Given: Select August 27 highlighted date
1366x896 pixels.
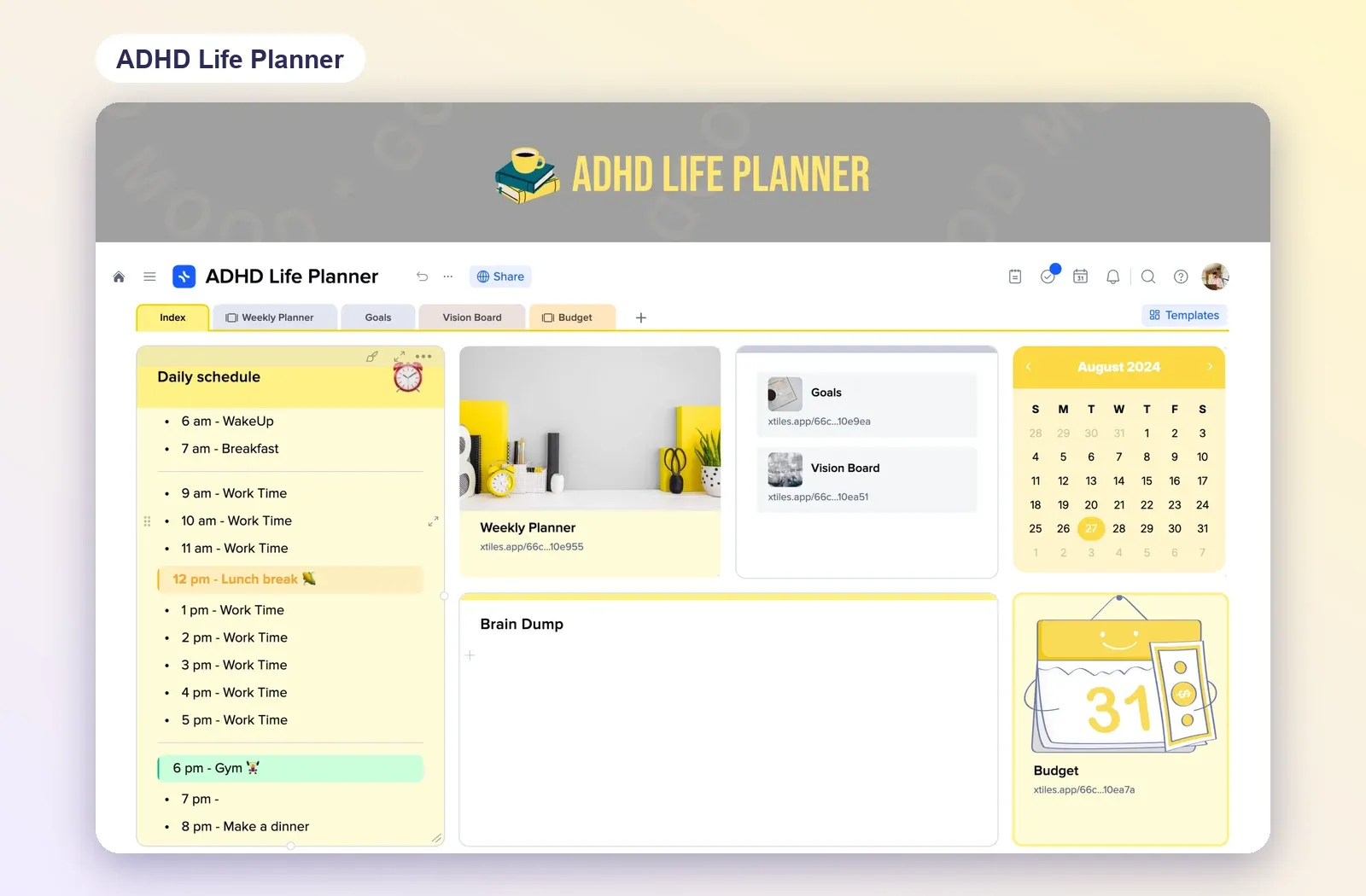Looking at the screenshot, I should [1091, 529].
